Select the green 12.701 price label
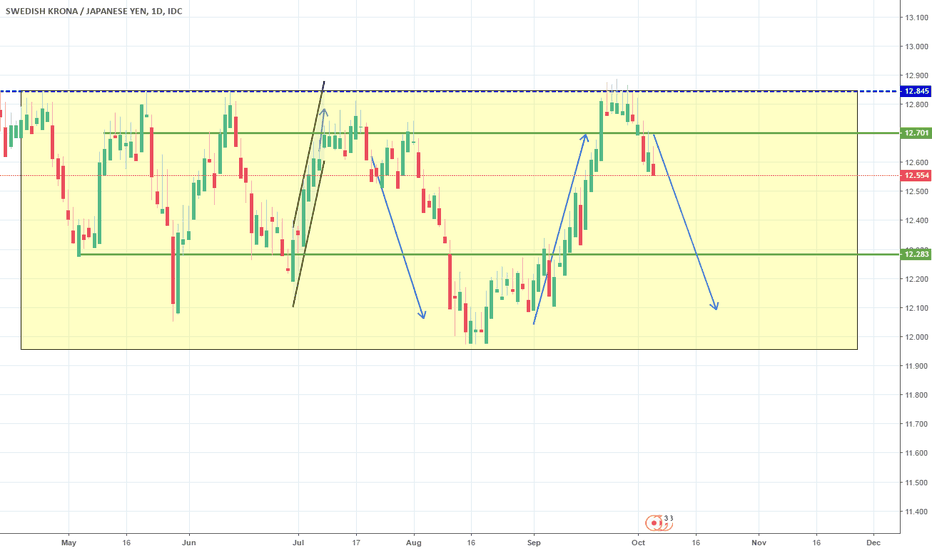This screenshot has width=932, height=550. pyautogui.click(x=916, y=133)
